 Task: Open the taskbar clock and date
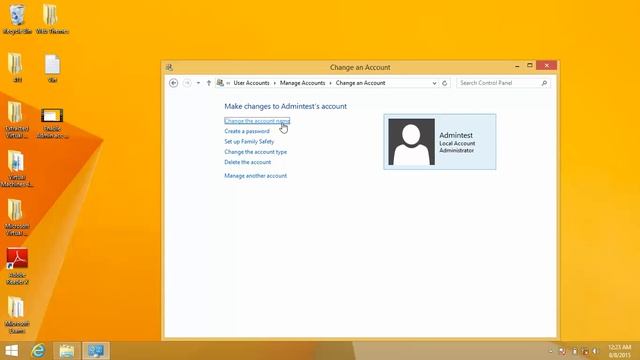click(x=620, y=351)
